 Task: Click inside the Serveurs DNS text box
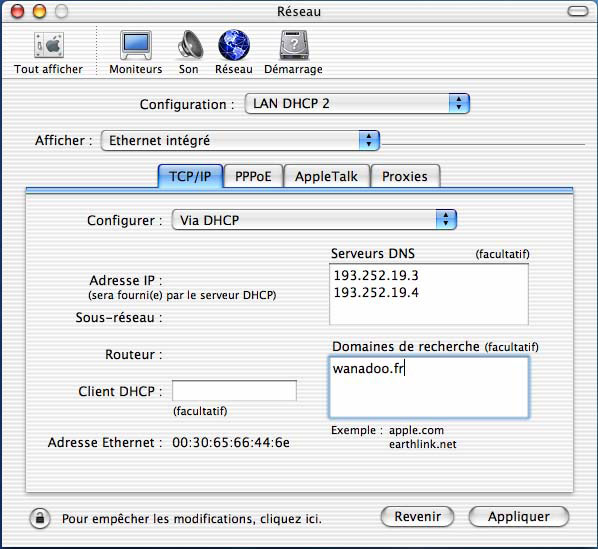[x=429, y=294]
